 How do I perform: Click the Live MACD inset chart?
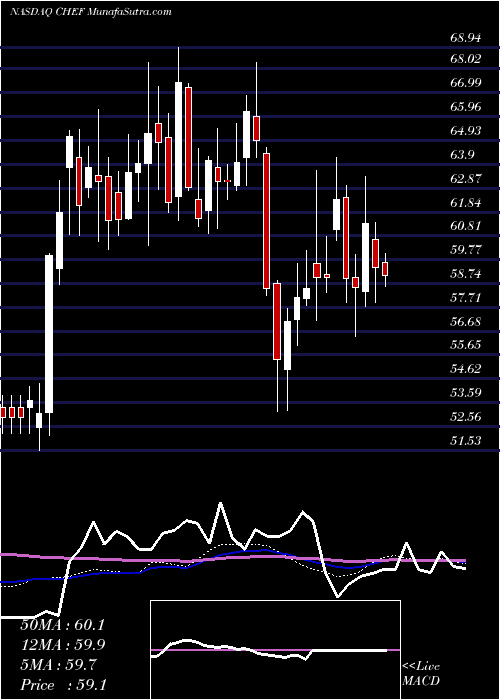[x=275, y=650]
